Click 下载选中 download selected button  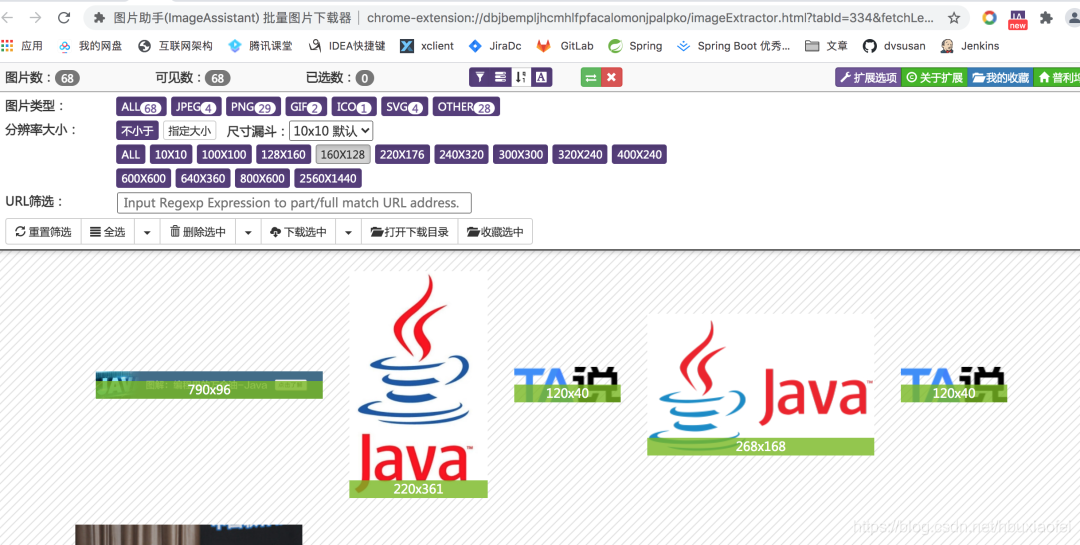tap(299, 232)
